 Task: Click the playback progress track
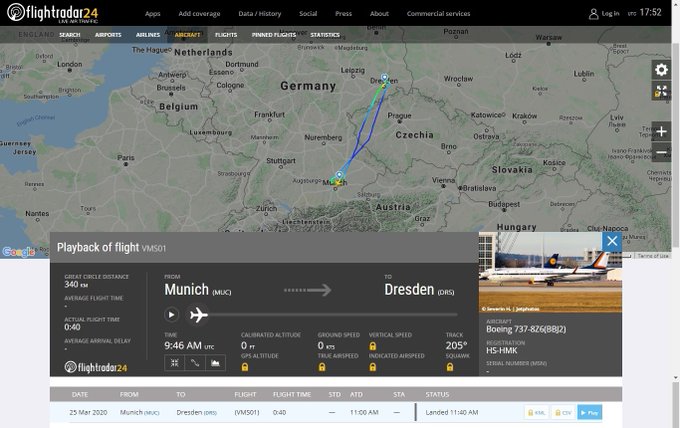pos(332,314)
